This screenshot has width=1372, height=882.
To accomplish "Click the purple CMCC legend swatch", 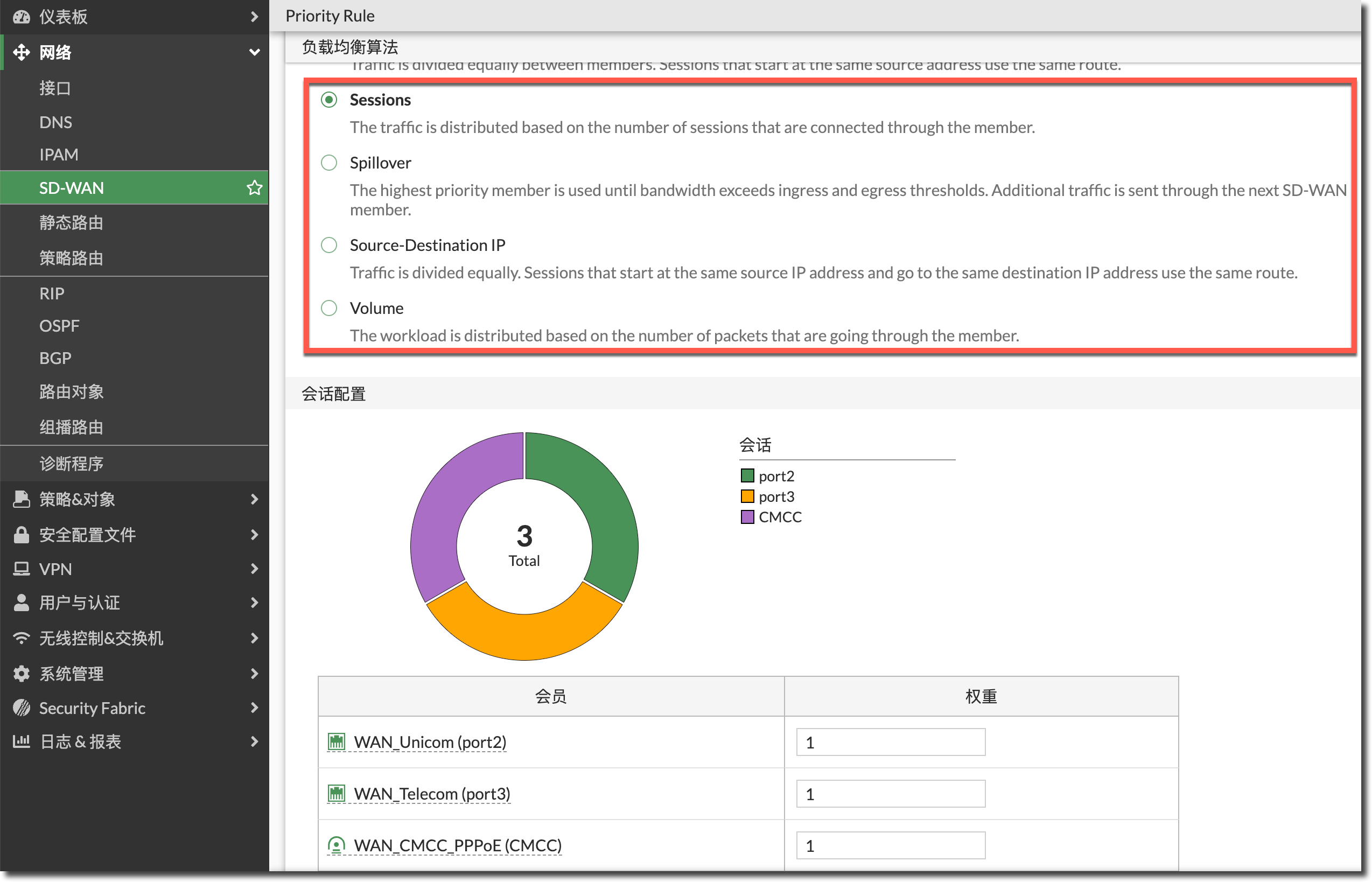I will [747, 516].
